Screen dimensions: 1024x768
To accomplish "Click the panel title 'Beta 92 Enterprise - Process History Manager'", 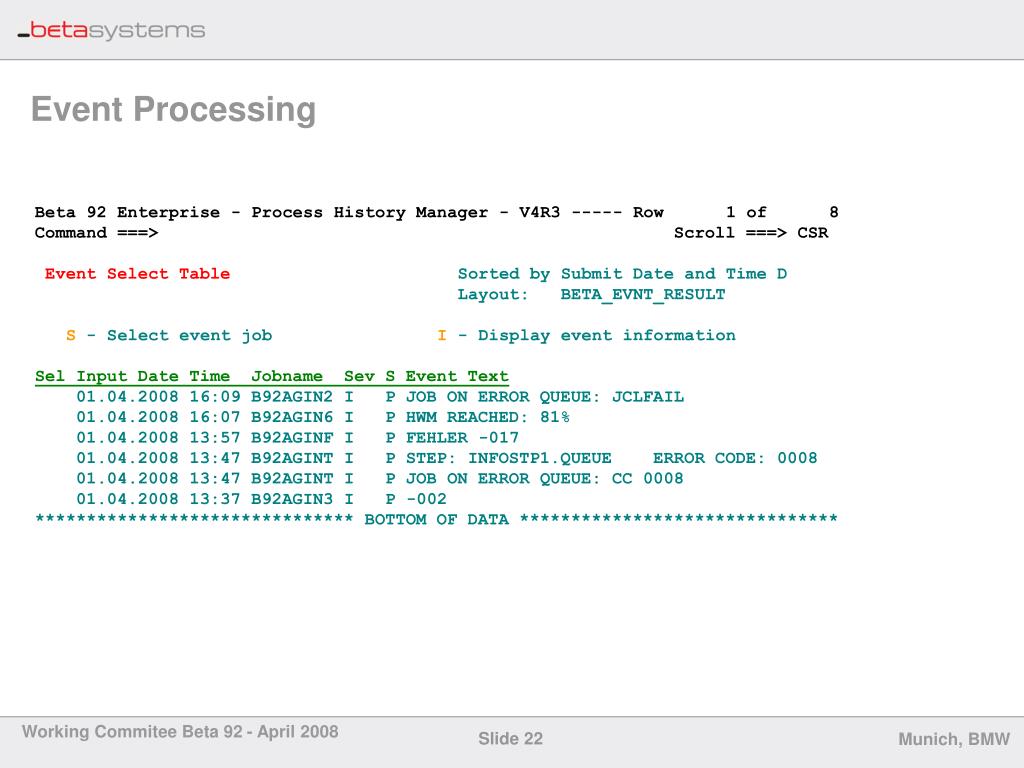I will pyautogui.click(x=261, y=212).
